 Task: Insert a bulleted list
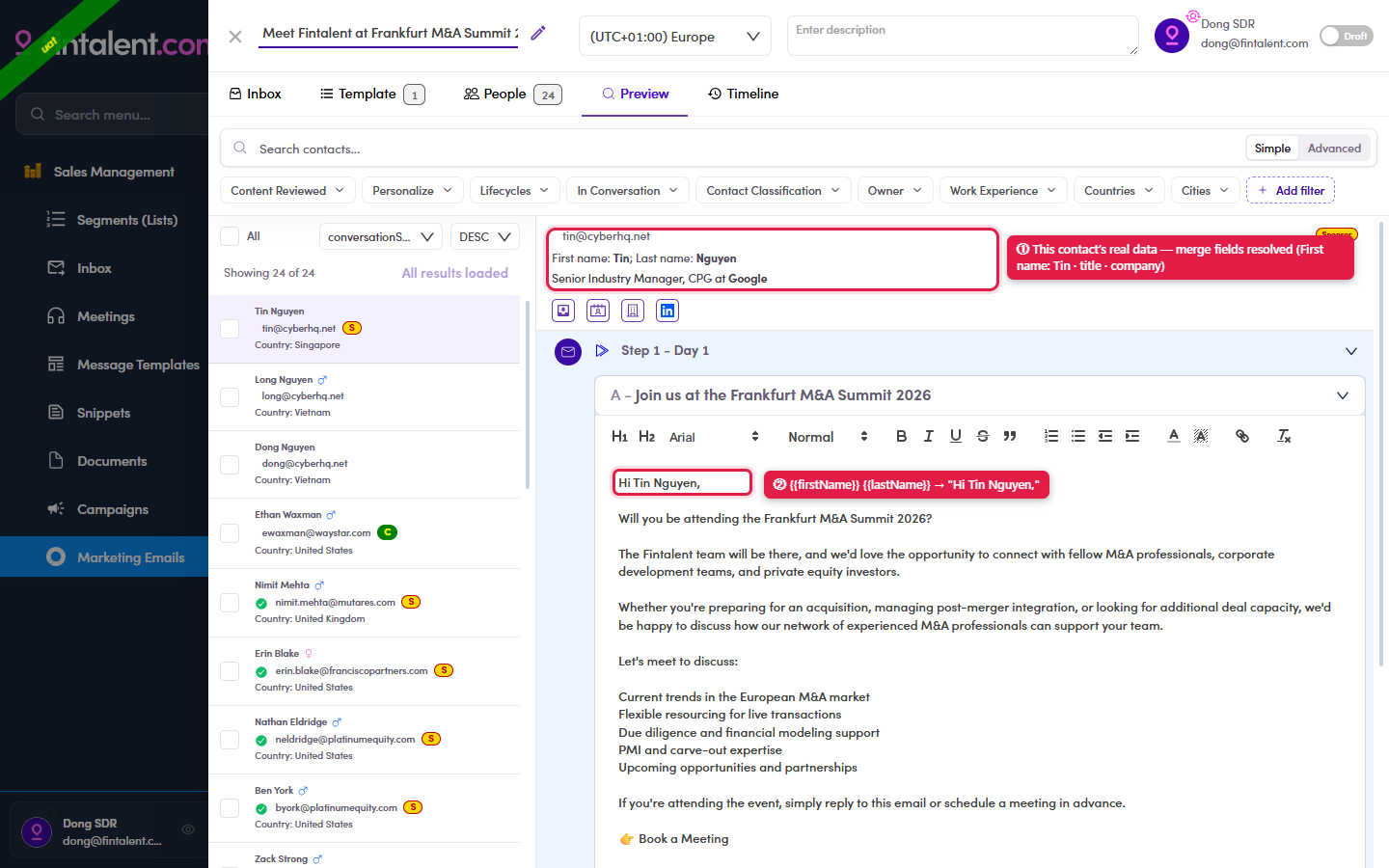1077,436
